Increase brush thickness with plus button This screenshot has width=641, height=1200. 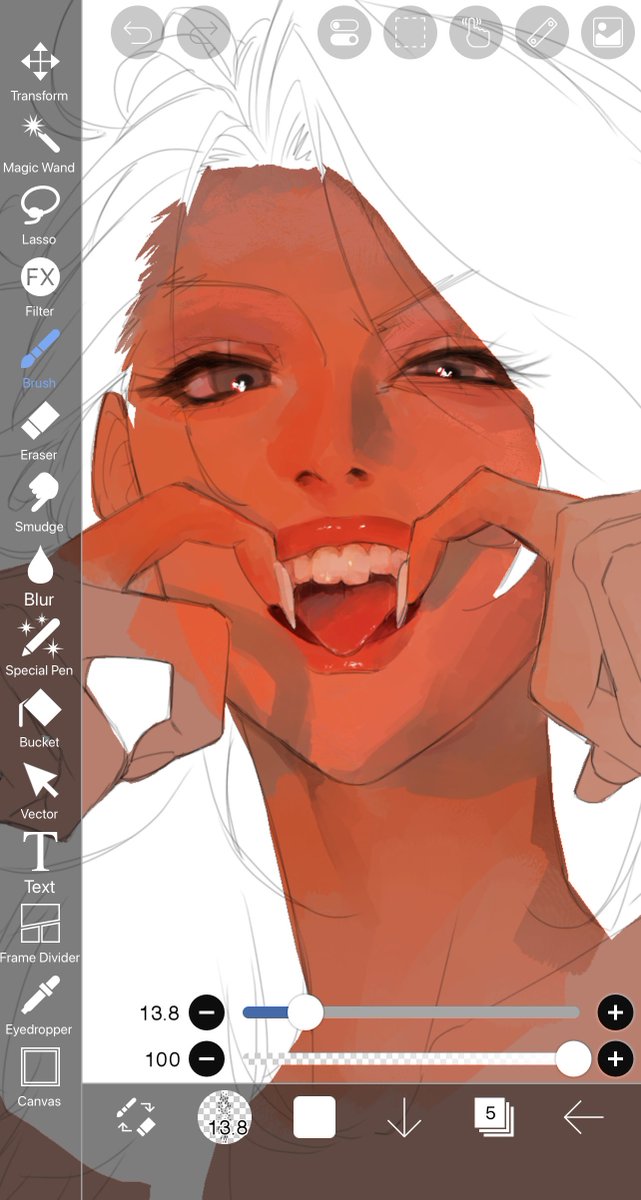point(616,1013)
